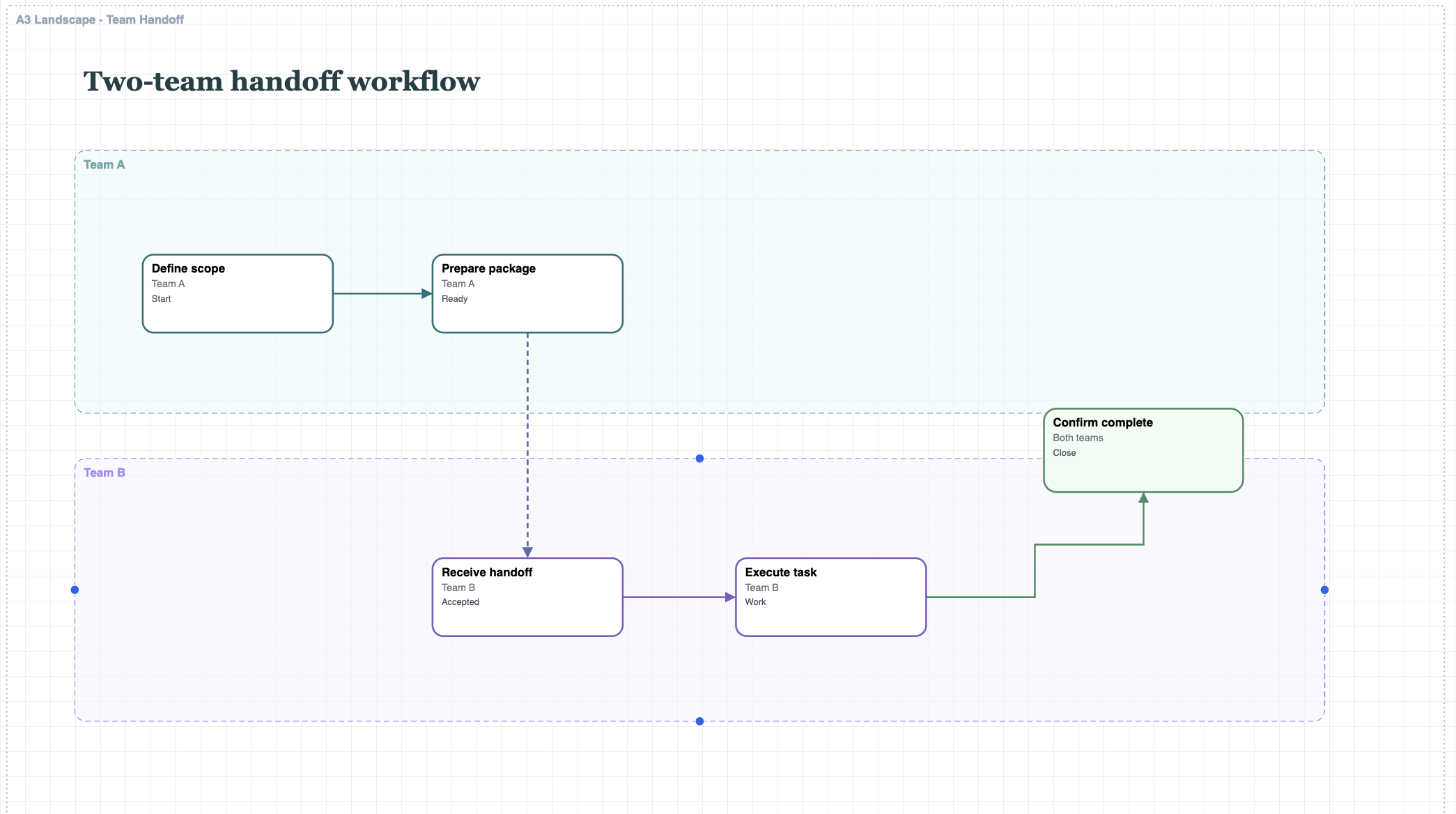1456x814 pixels.
Task: Click the 'Close' status text in Confirm complete
Action: [x=1064, y=453]
